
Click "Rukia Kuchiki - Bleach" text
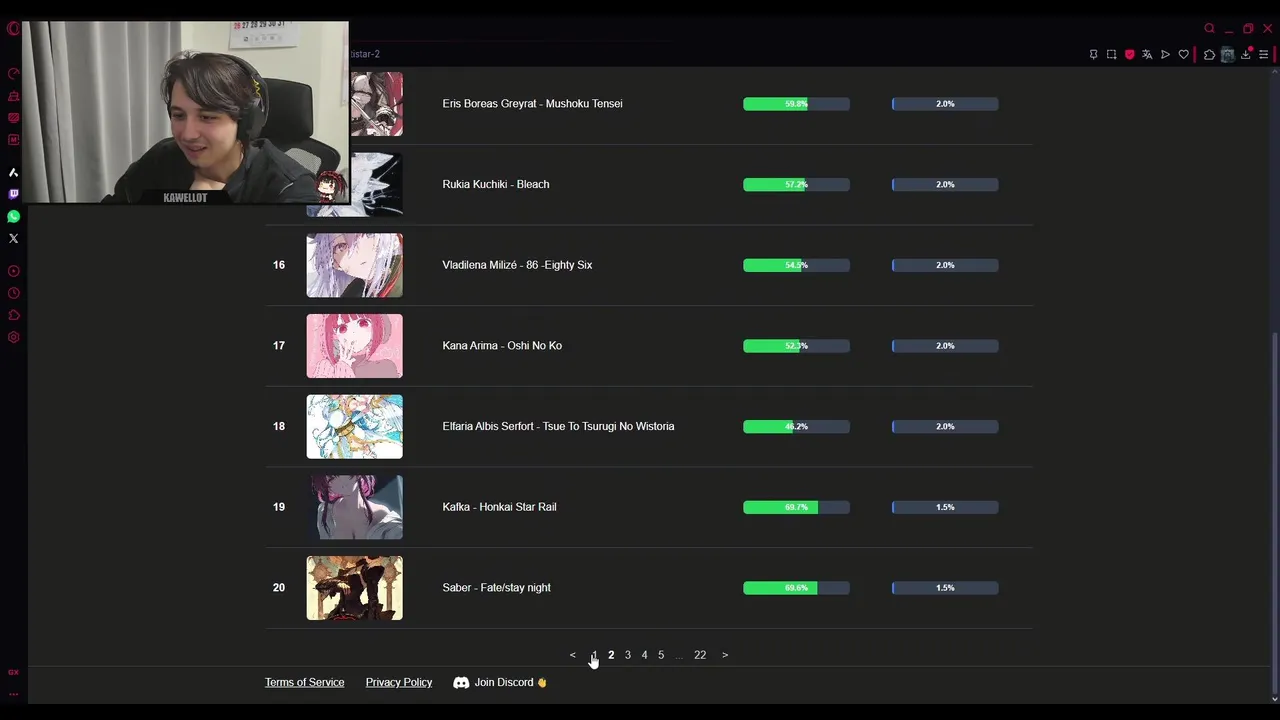click(x=496, y=184)
